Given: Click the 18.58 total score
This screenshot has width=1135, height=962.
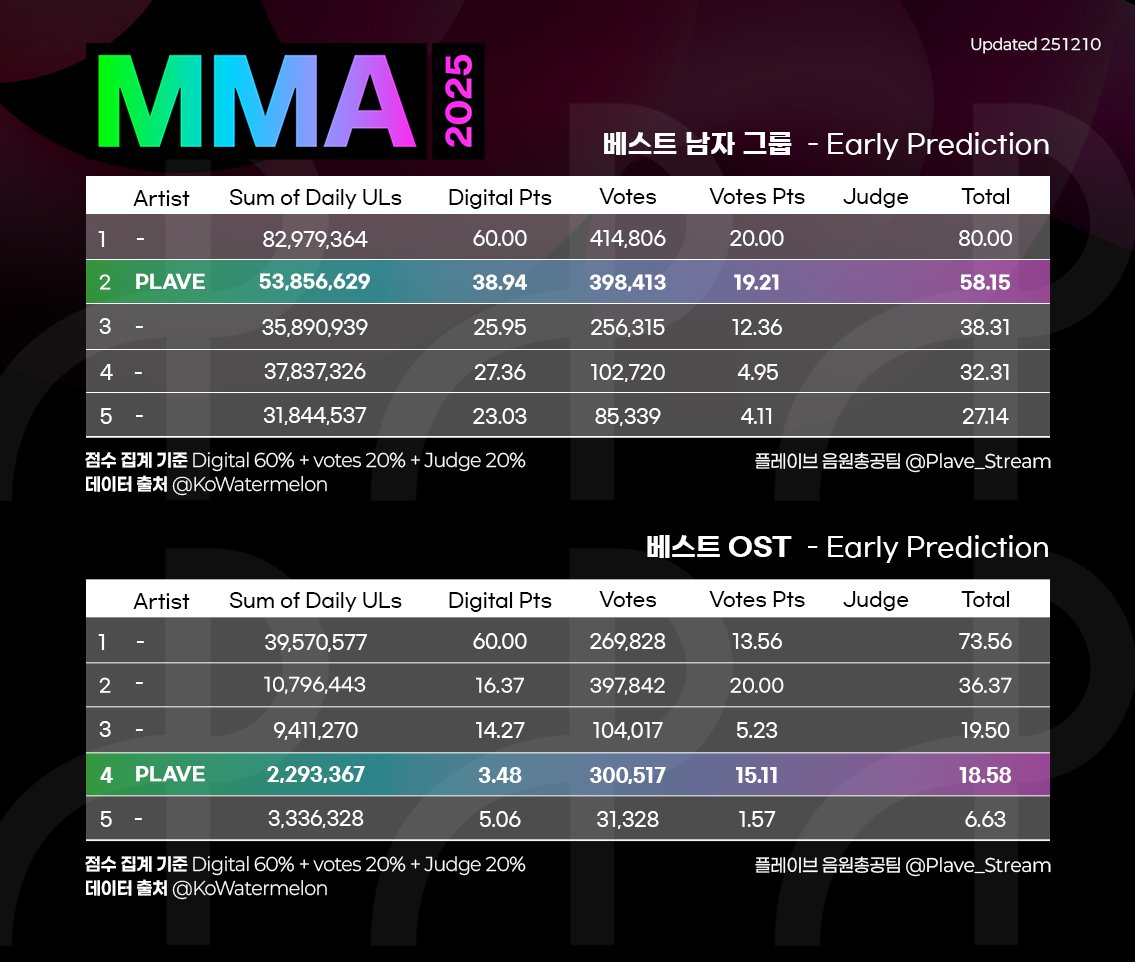Looking at the screenshot, I should pyautogui.click(x=985, y=775).
